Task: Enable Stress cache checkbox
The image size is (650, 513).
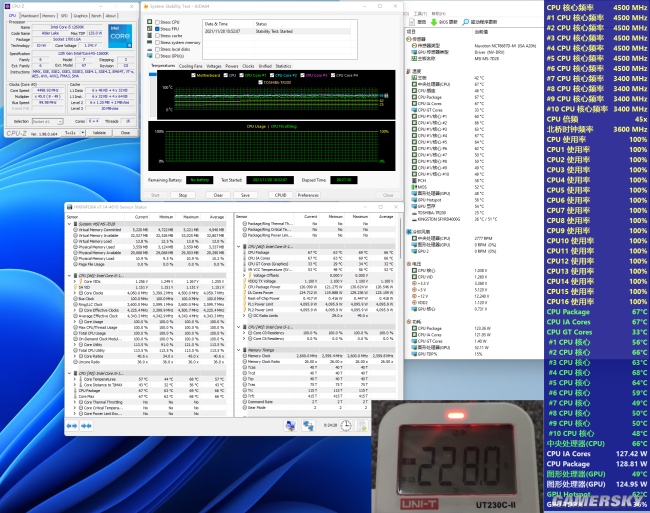Action: (158, 36)
